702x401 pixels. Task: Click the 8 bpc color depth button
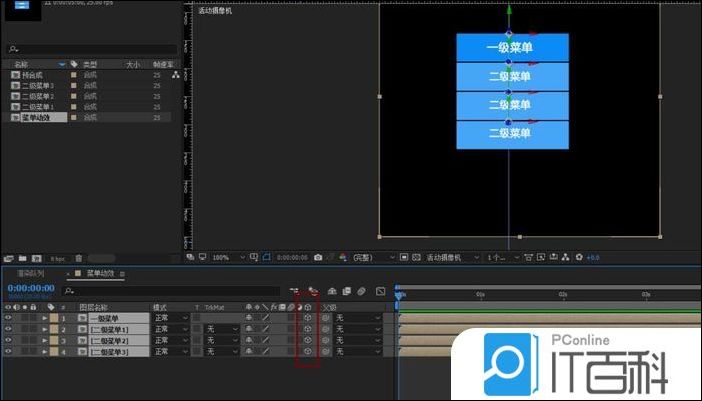coord(58,258)
